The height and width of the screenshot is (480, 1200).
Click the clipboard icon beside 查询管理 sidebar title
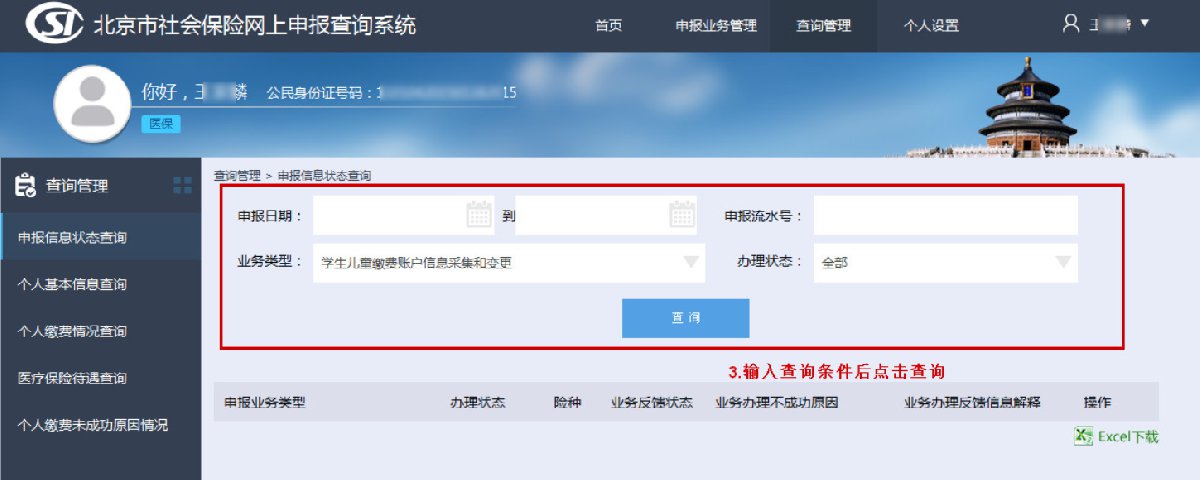click(x=26, y=185)
